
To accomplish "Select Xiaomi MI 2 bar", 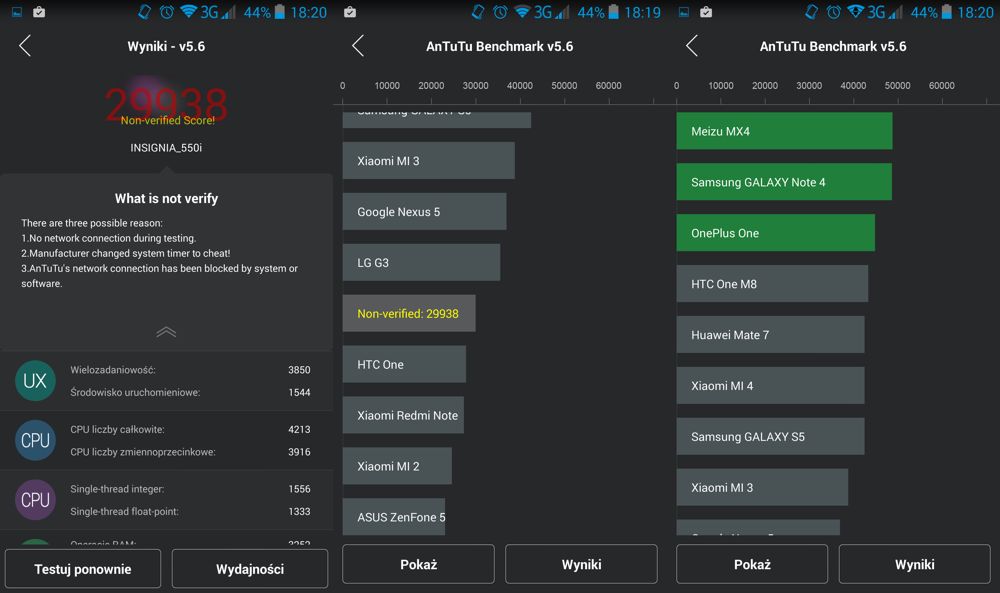I will (397, 466).
